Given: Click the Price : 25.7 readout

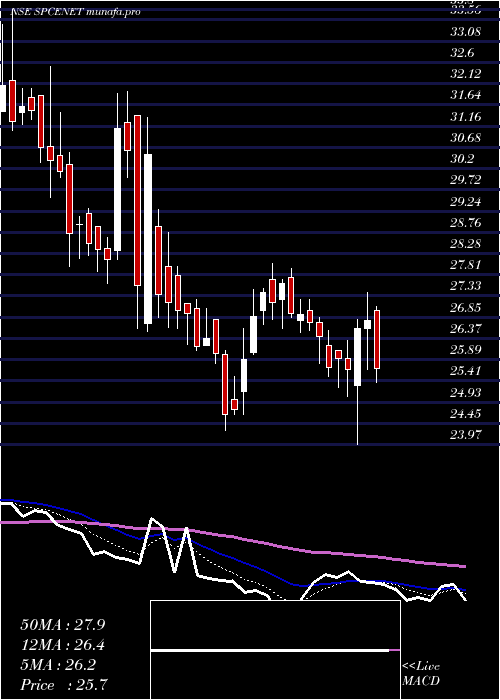Looking at the screenshot, I should (64, 685).
